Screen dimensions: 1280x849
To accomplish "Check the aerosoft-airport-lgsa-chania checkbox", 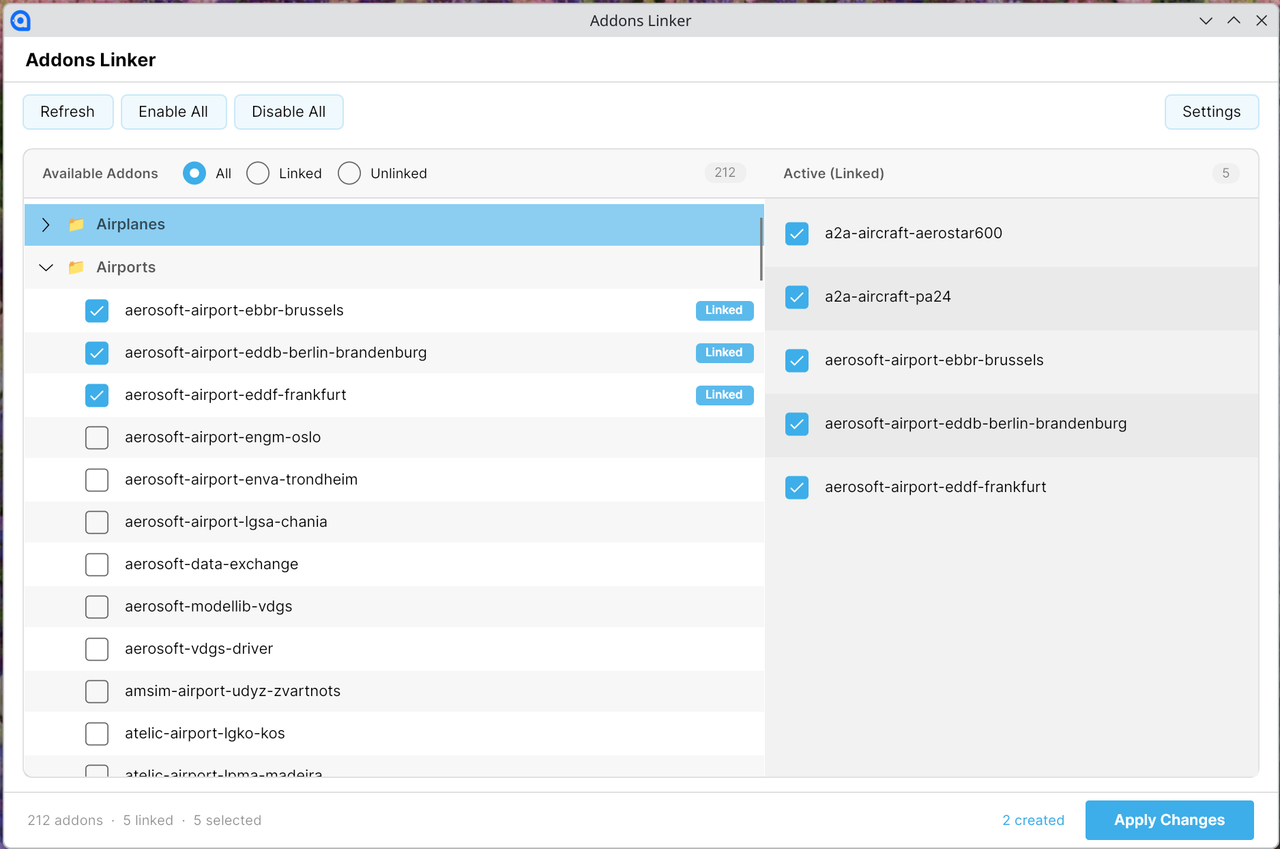I will click(97, 522).
